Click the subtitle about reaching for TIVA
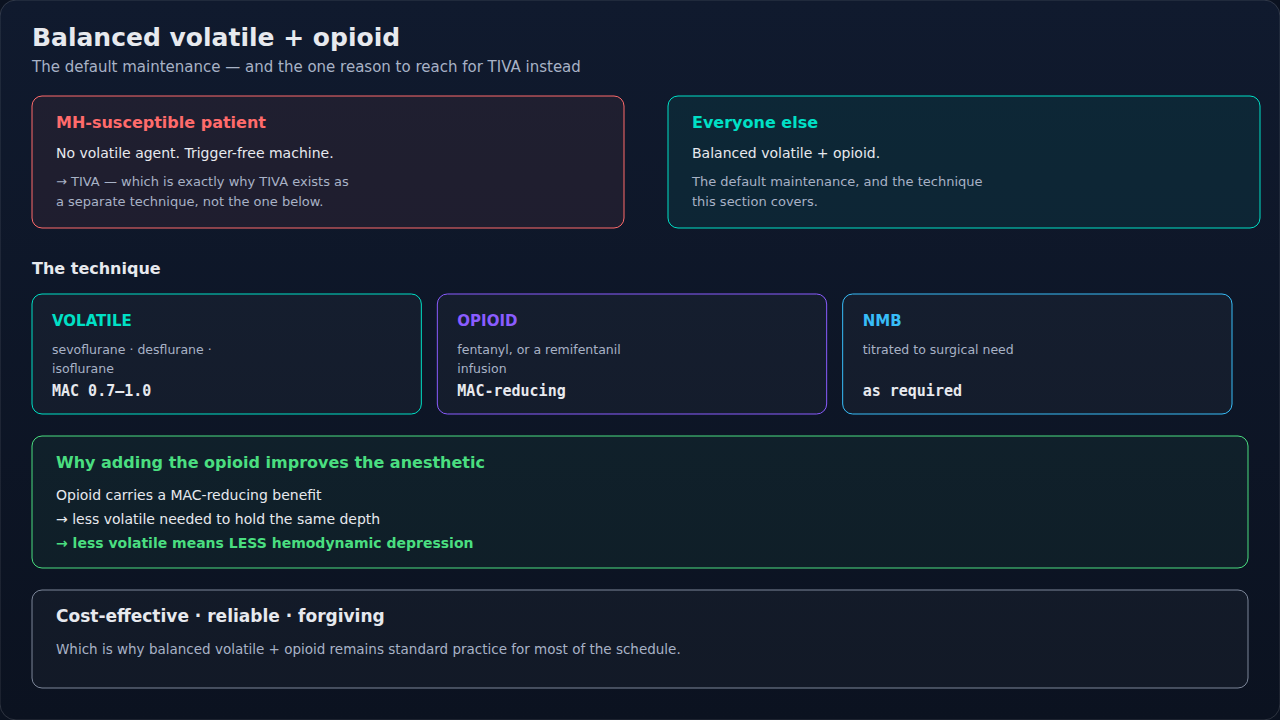 (x=306, y=67)
